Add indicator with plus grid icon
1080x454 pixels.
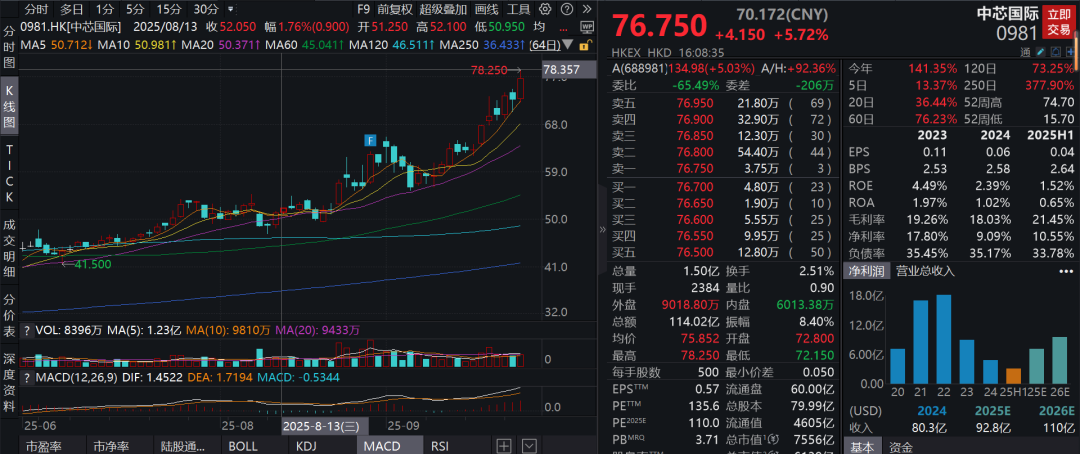point(504,445)
